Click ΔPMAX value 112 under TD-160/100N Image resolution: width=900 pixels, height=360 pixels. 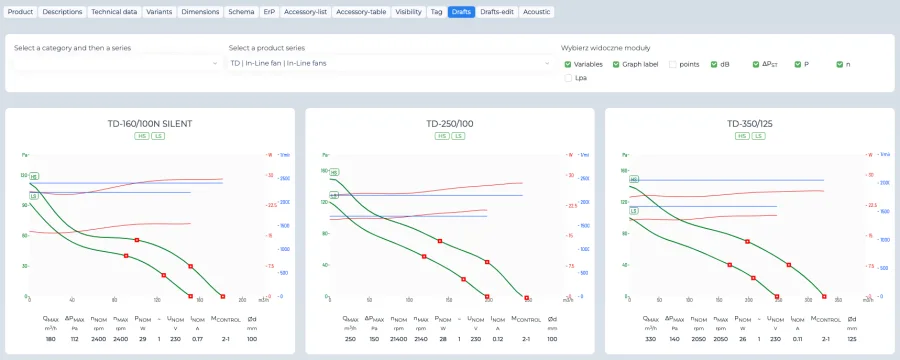[74, 339]
